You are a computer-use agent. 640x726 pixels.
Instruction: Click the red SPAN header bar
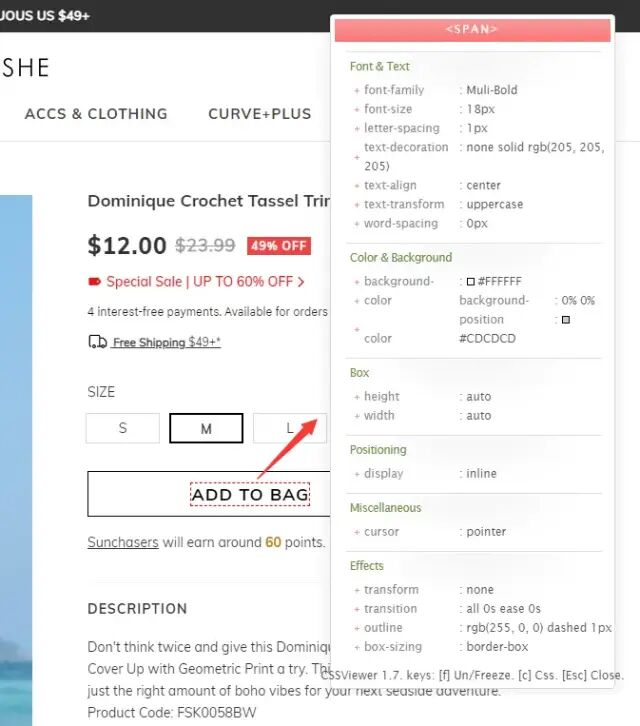click(472, 30)
